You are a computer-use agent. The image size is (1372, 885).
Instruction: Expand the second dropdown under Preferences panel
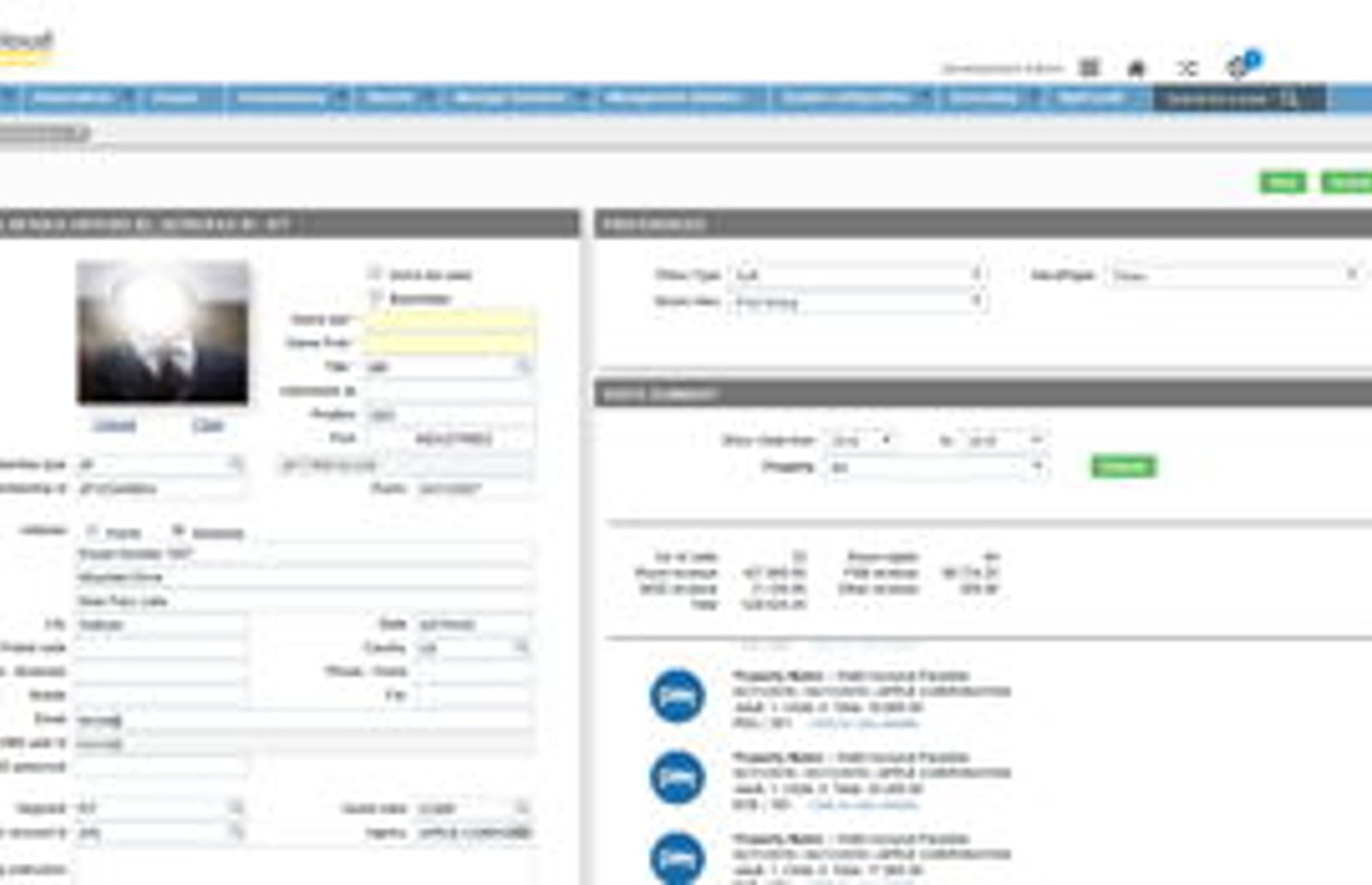[x=857, y=302]
